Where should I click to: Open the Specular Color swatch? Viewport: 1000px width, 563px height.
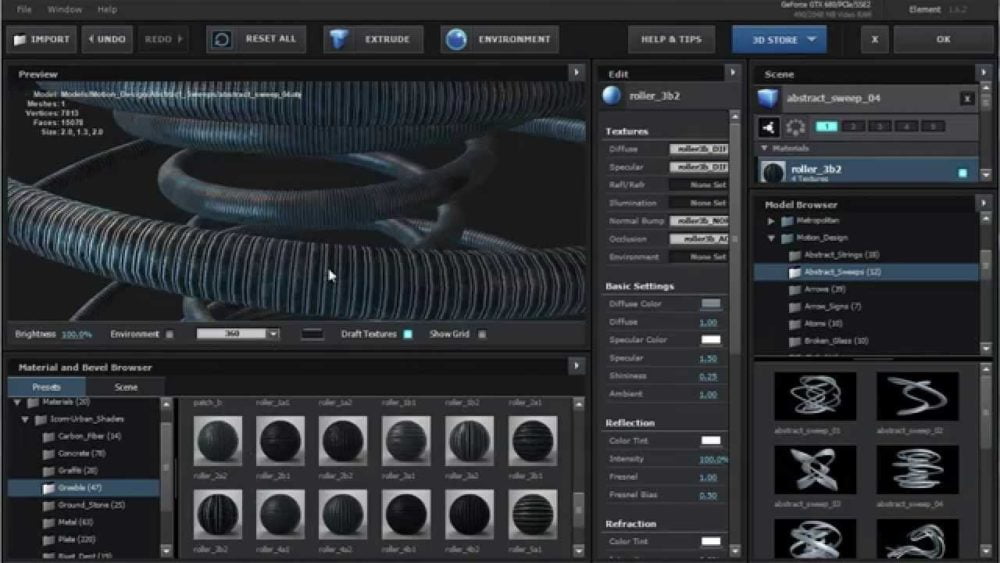[710, 340]
